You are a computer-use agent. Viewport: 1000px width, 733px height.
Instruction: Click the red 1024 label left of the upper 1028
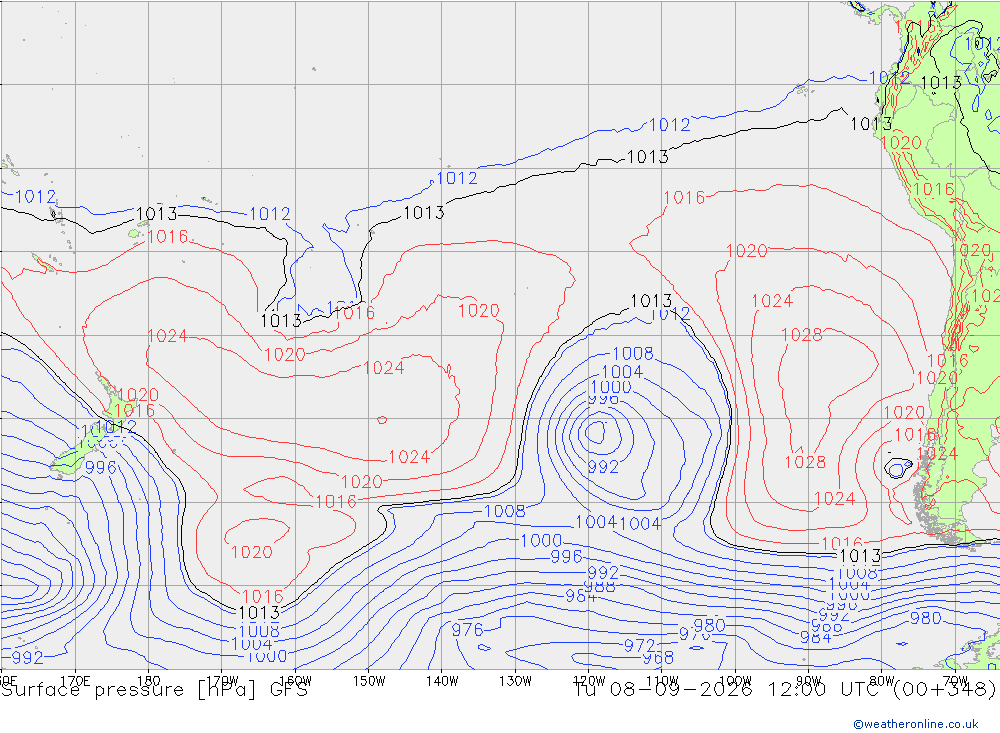772,300
